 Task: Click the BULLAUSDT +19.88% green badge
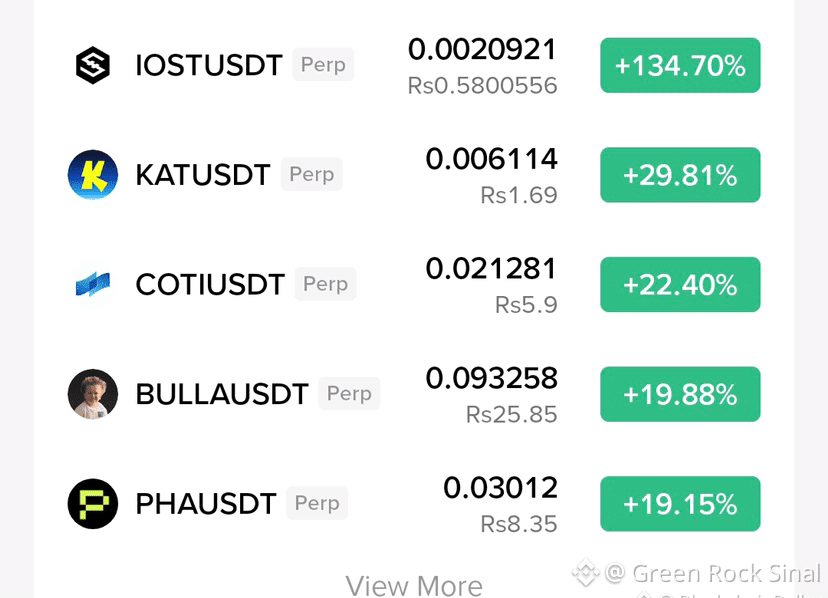(680, 394)
